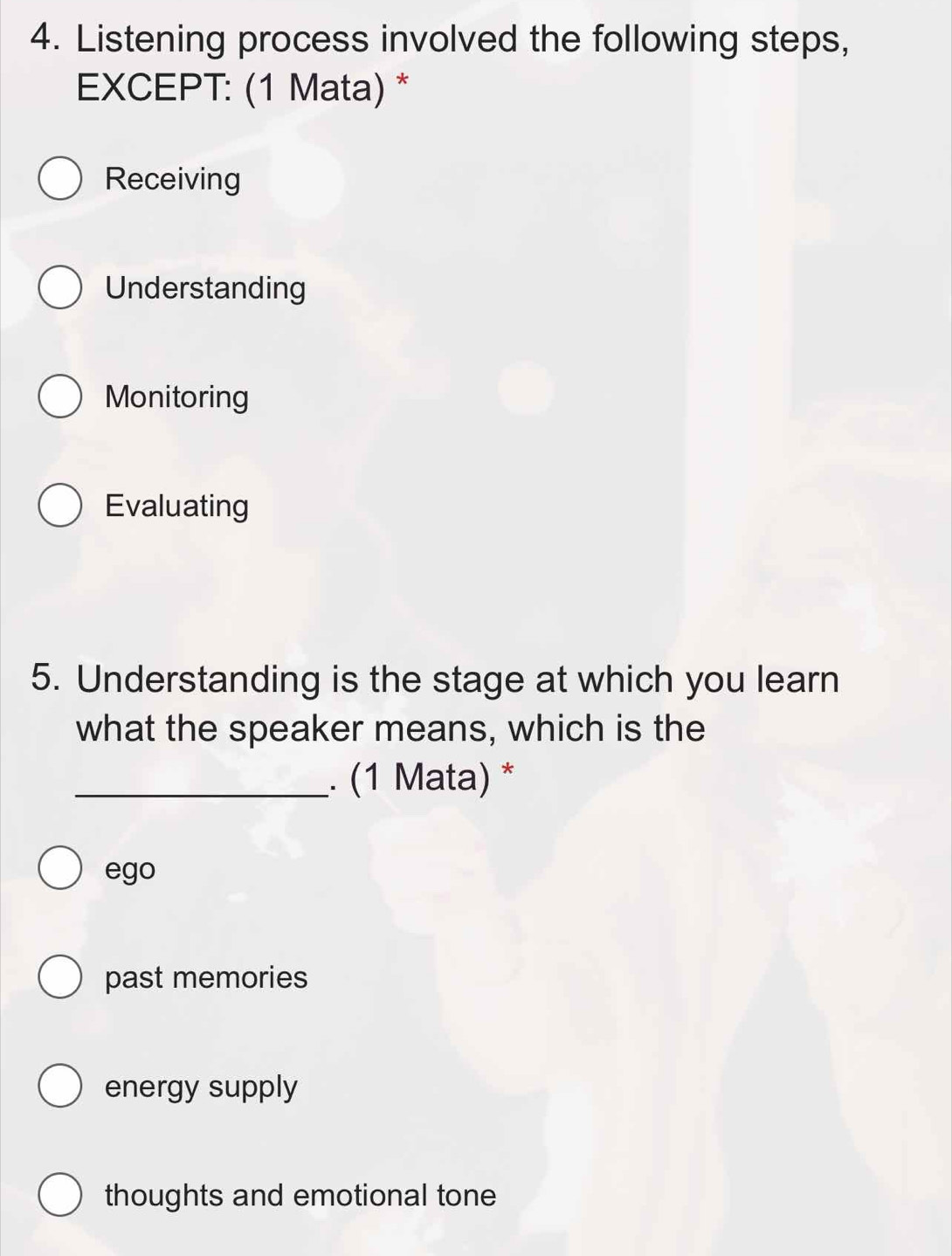Select the ego answer for question 5
Image resolution: width=952 pixels, height=1256 pixels.
[59, 867]
